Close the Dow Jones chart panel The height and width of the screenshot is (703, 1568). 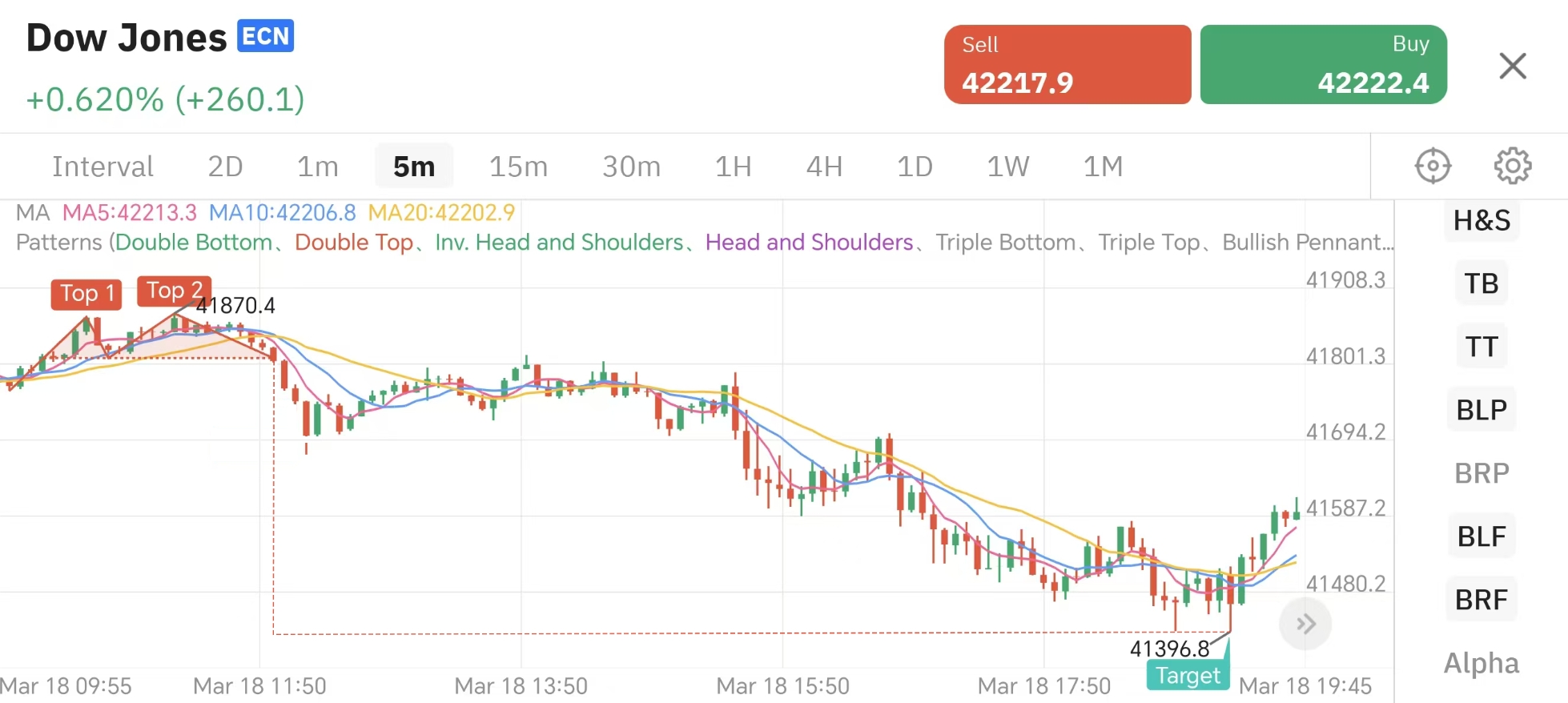point(1512,66)
